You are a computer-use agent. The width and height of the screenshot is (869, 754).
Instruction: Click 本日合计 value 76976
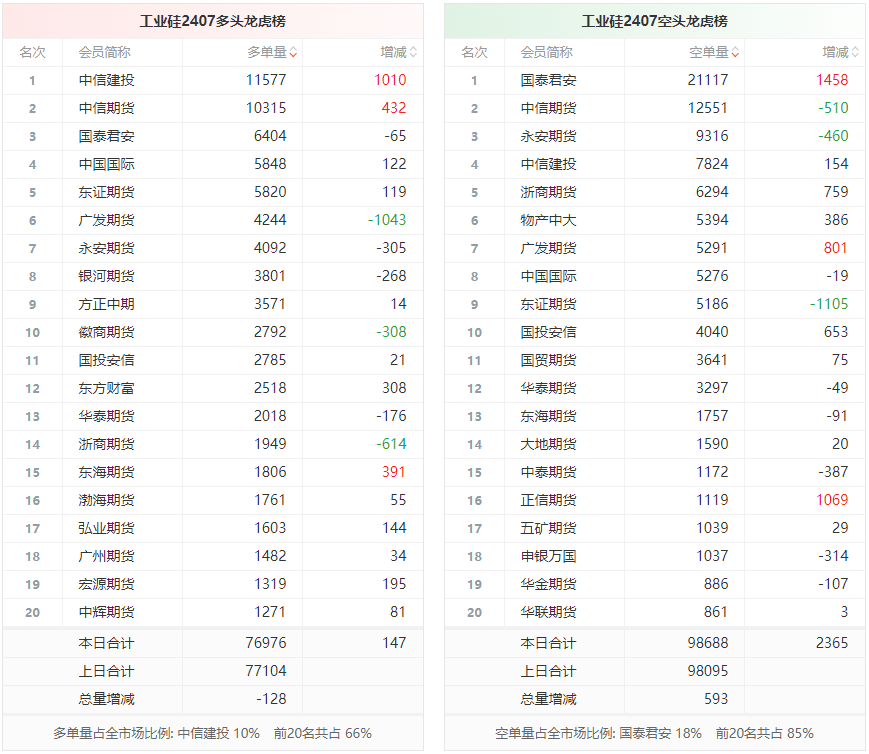point(266,643)
